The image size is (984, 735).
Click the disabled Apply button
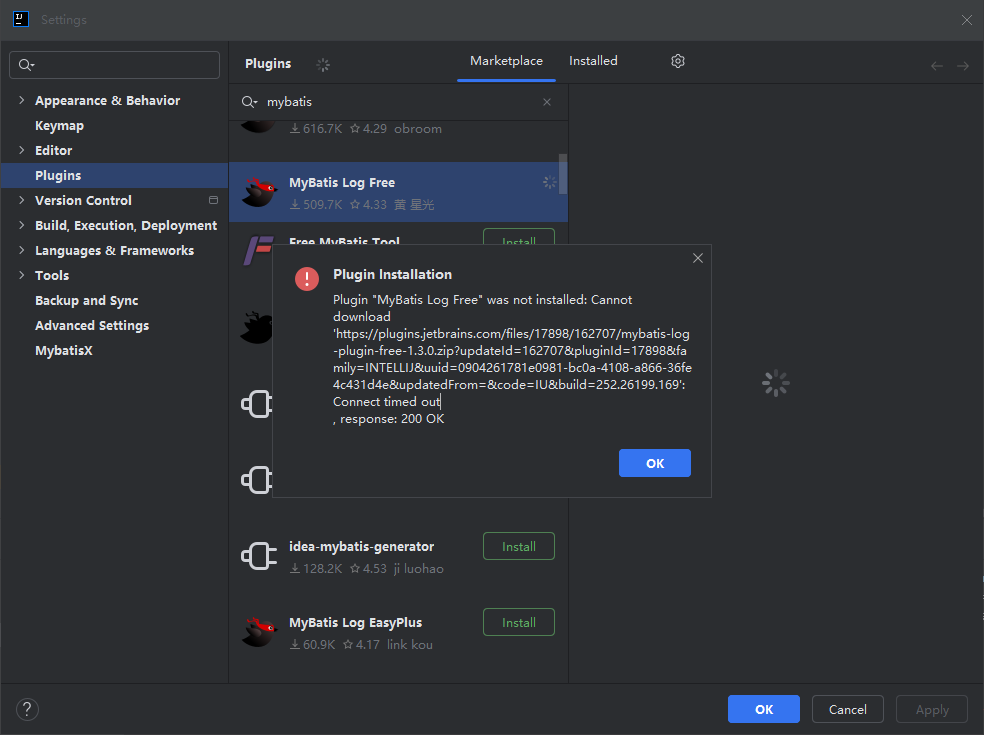tap(932, 709)
